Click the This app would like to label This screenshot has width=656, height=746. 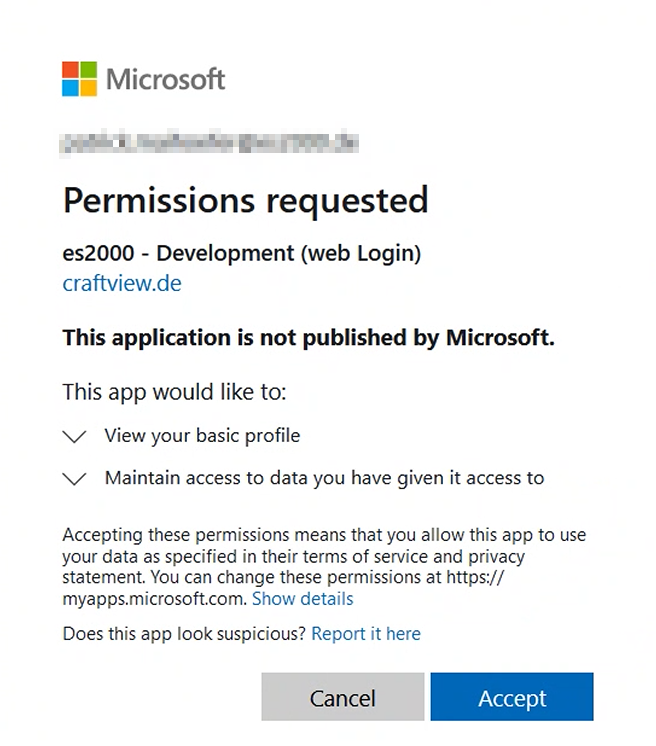(x=174, y=392)
